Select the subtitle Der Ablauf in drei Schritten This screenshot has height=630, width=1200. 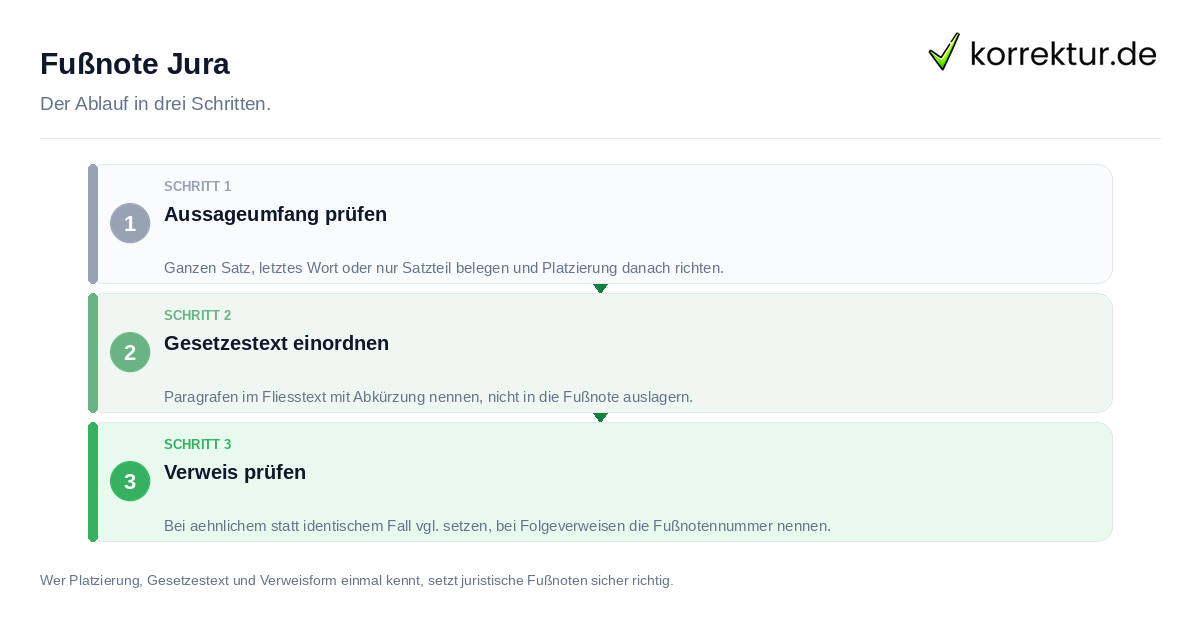click(x=155, y=104)
